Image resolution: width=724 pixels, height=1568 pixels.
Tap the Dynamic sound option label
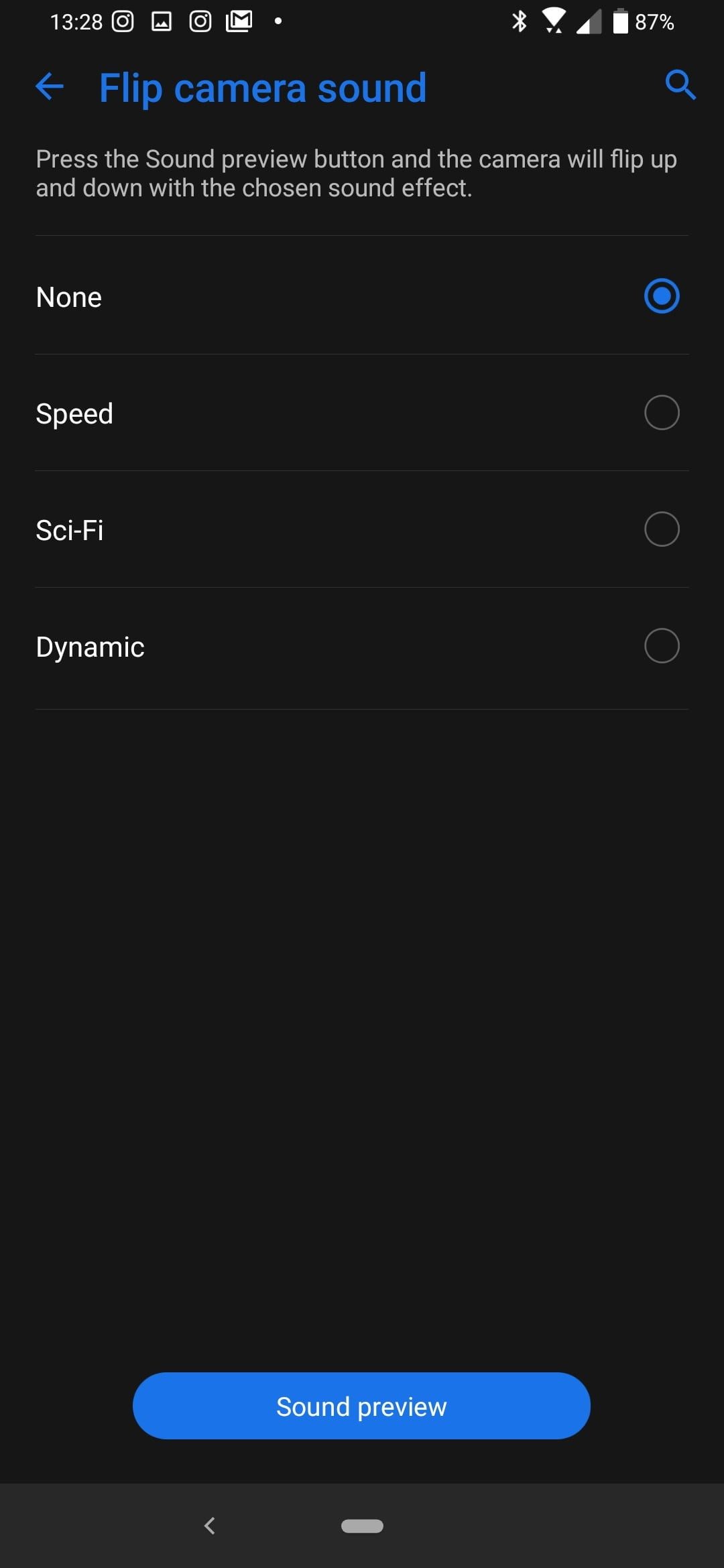click(x=90, y=647)
